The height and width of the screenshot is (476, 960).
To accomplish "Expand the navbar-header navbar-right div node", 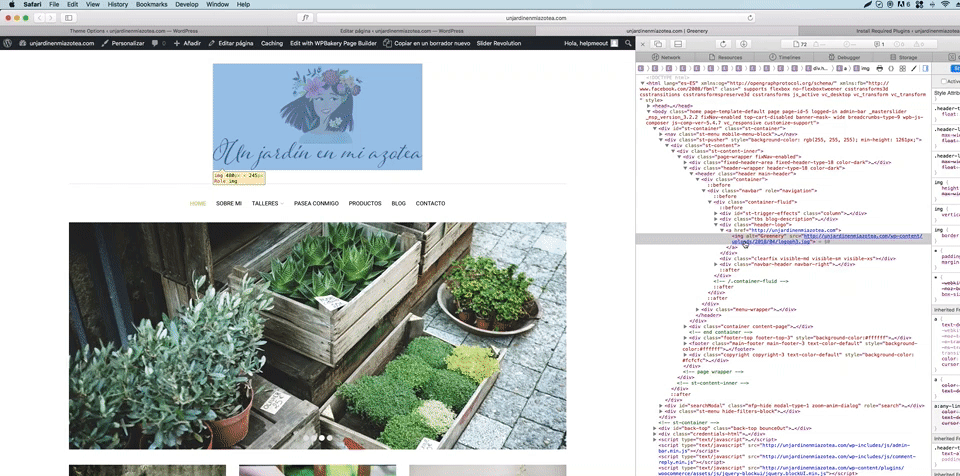I will click(x=716, y=264).
